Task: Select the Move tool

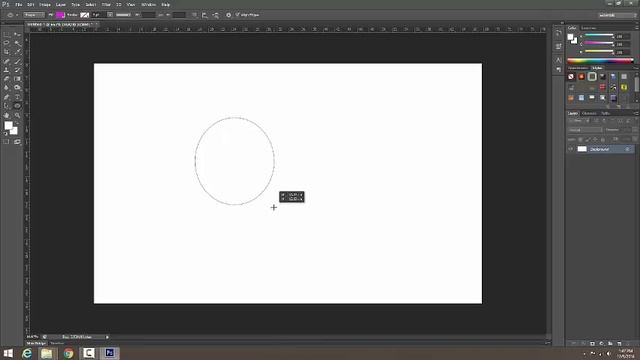Action: click(x=17, y=34)
